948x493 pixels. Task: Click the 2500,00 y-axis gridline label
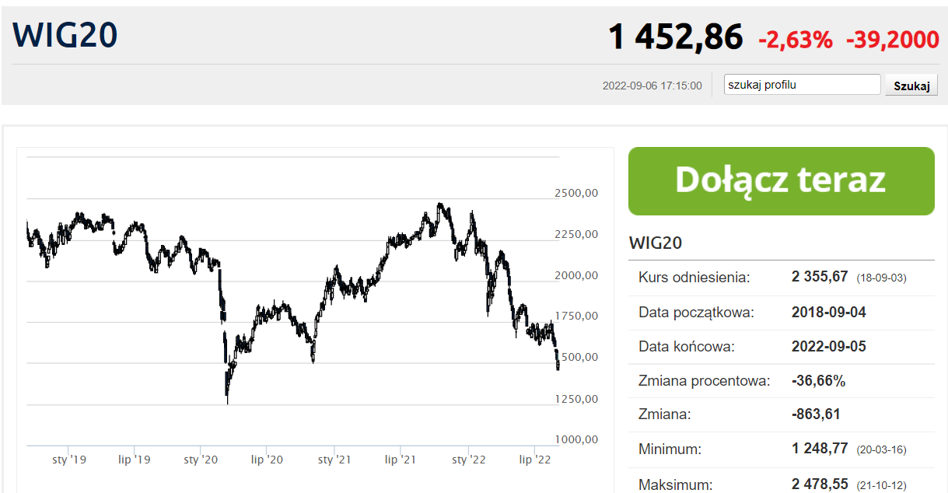coord(576,193)
